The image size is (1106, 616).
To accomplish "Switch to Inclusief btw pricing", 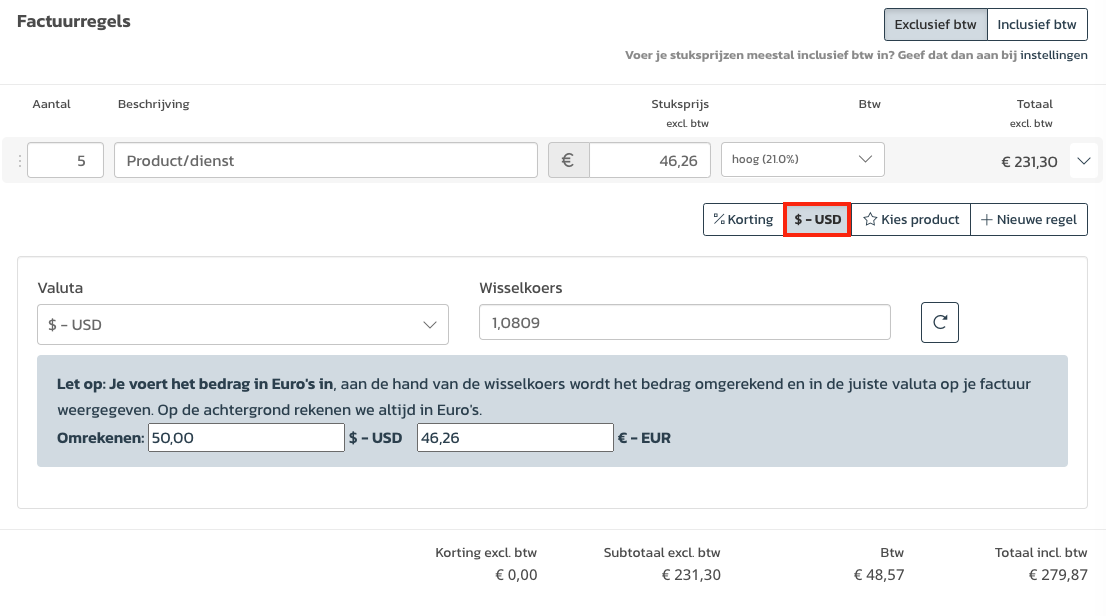I will (x=1037, y=24).
